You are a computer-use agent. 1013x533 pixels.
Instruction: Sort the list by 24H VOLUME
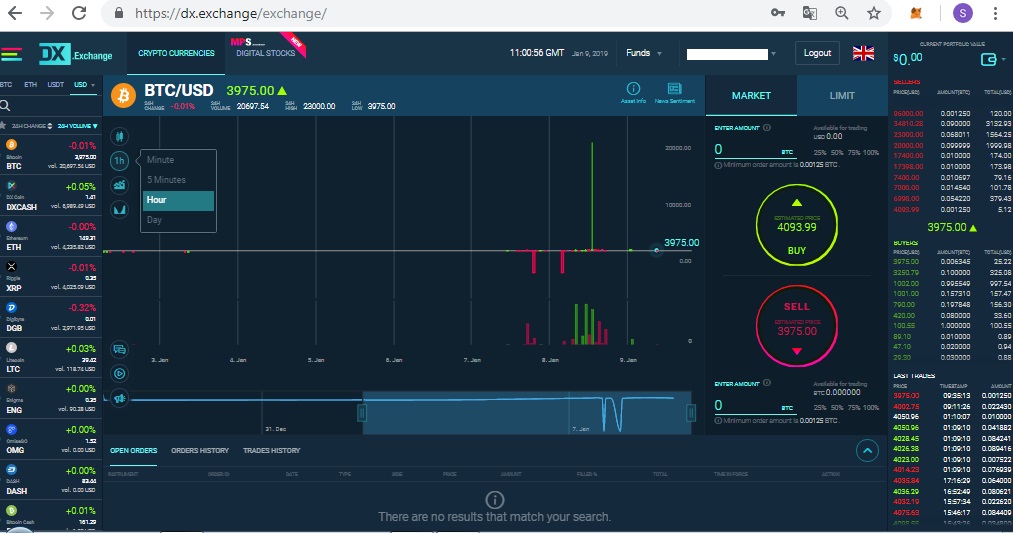(77, 125)
